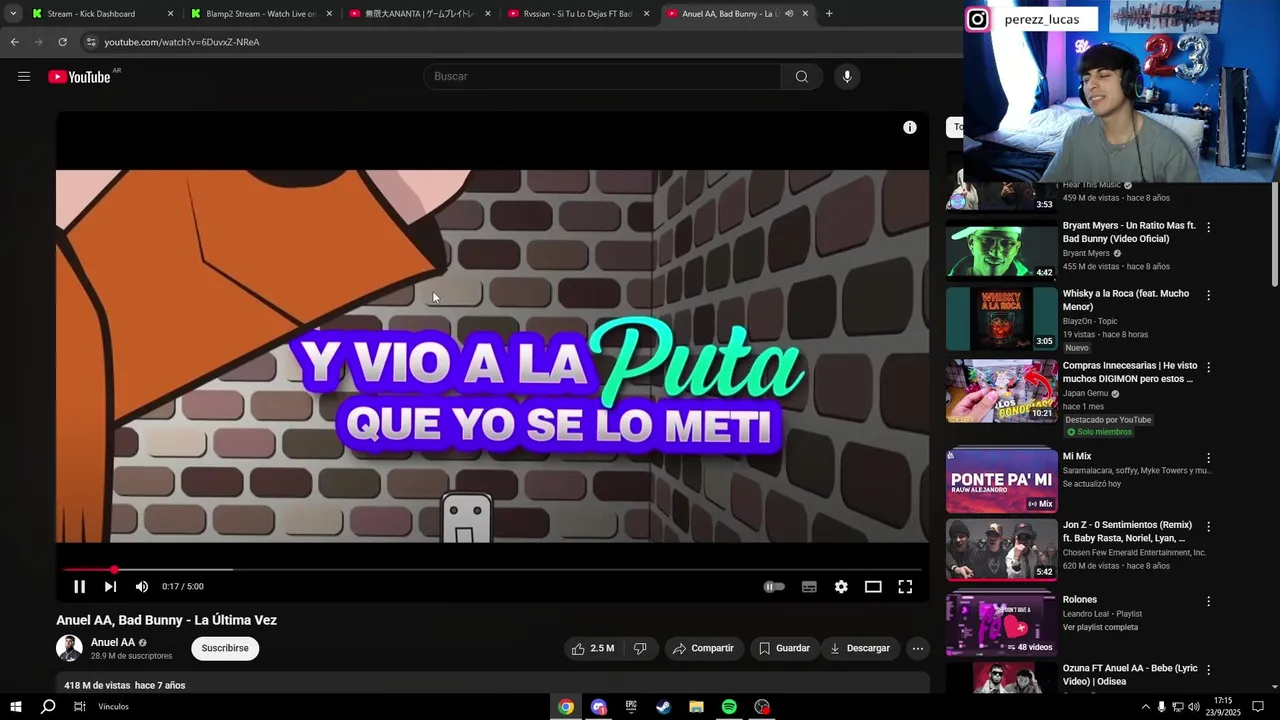Start voice search with the microphone
1280x720 pixels.
[847, 77]
